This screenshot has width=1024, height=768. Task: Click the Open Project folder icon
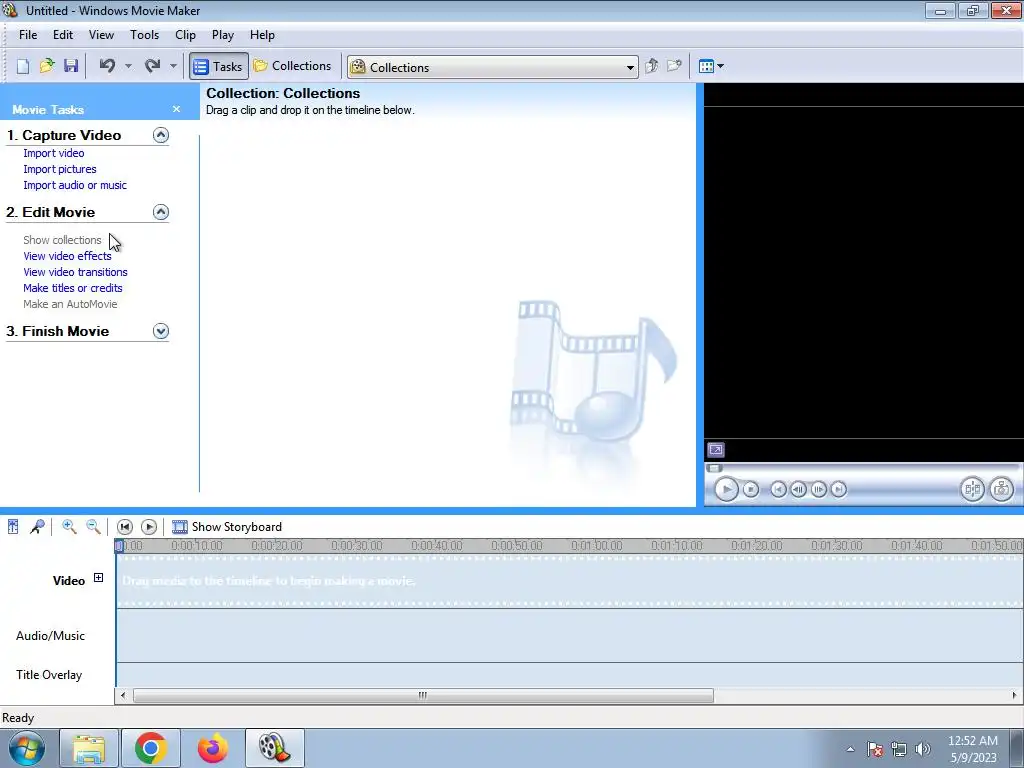pyautogui.click(x=46, y=66)
